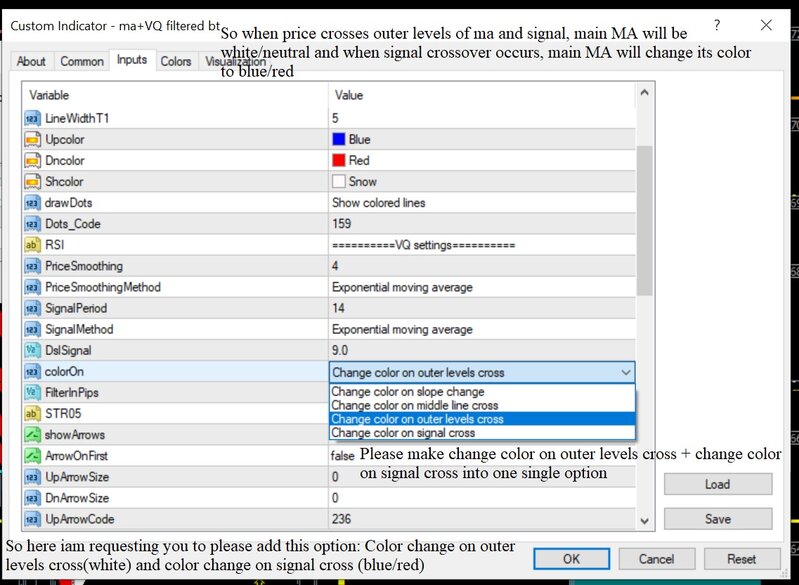Click the blue Upcolor swatch
799x585 pixels.
coord(339,140)
